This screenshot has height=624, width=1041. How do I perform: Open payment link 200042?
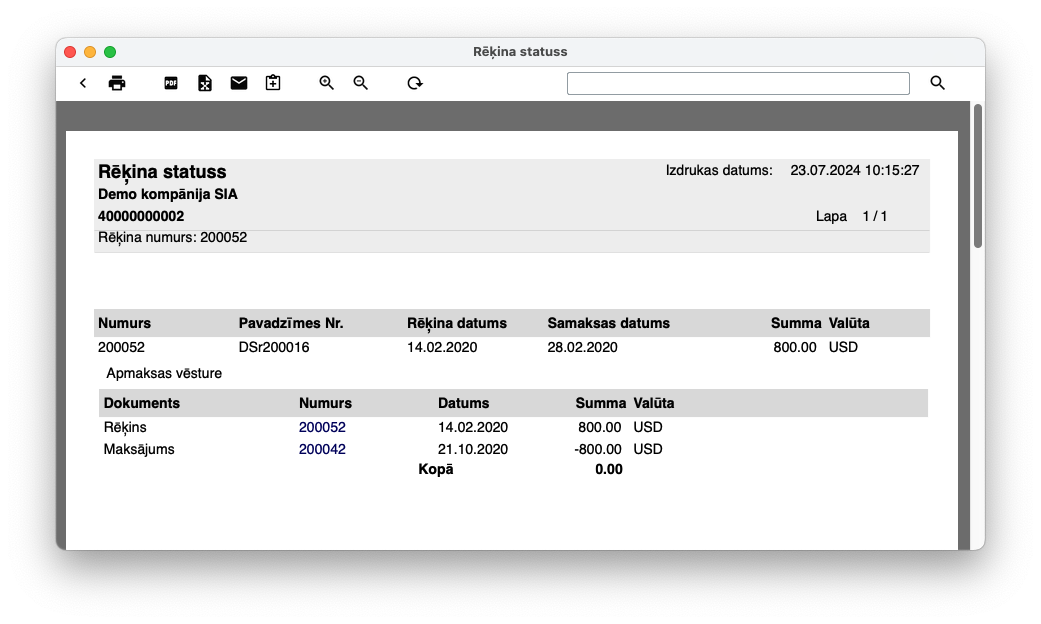click(322, 449)
